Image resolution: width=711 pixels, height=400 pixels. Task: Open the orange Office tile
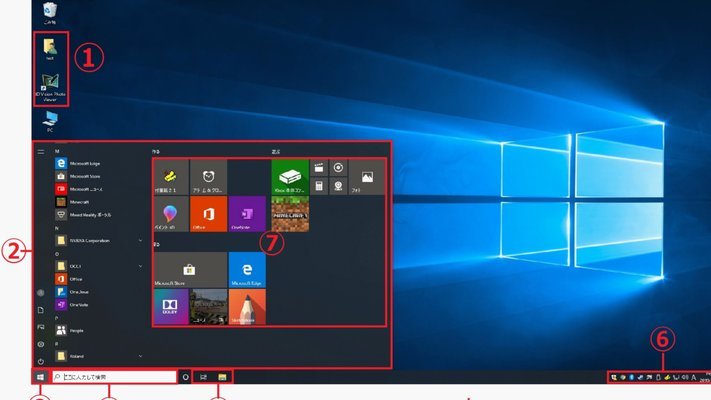209,214
